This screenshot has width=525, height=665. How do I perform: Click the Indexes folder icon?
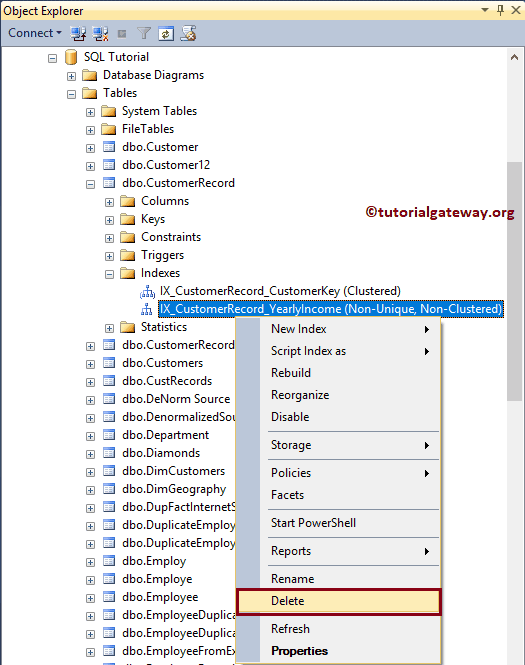pyautogui.click(x=128, y=273)
